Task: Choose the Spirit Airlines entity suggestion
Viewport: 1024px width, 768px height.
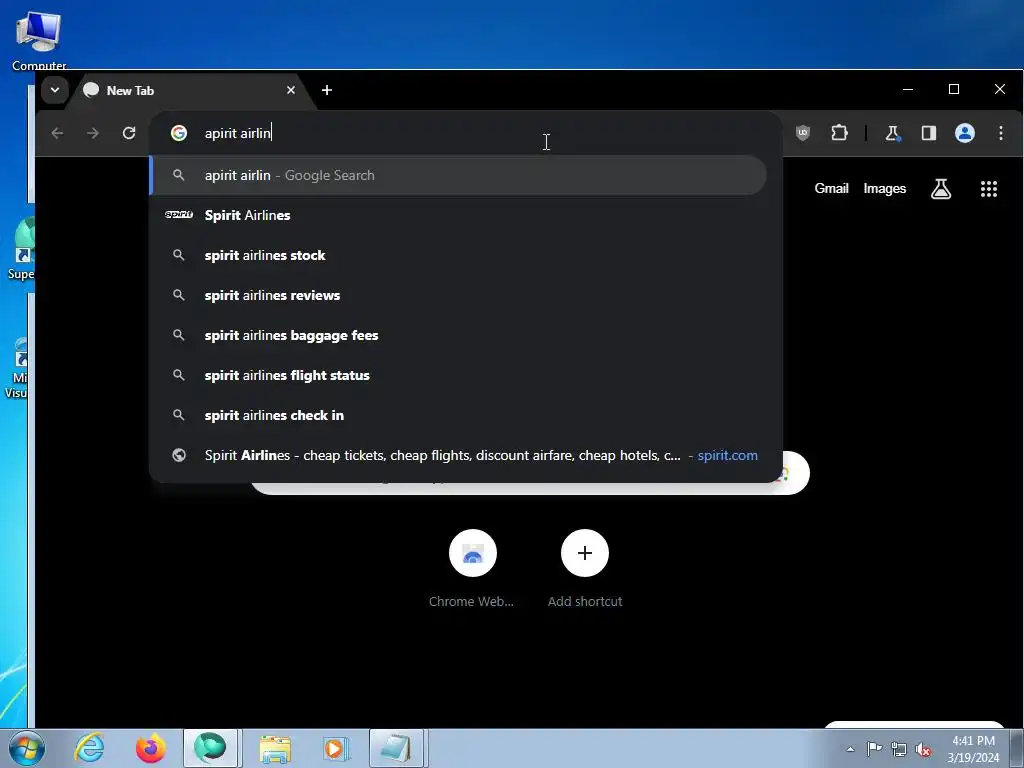Action: 458,215
